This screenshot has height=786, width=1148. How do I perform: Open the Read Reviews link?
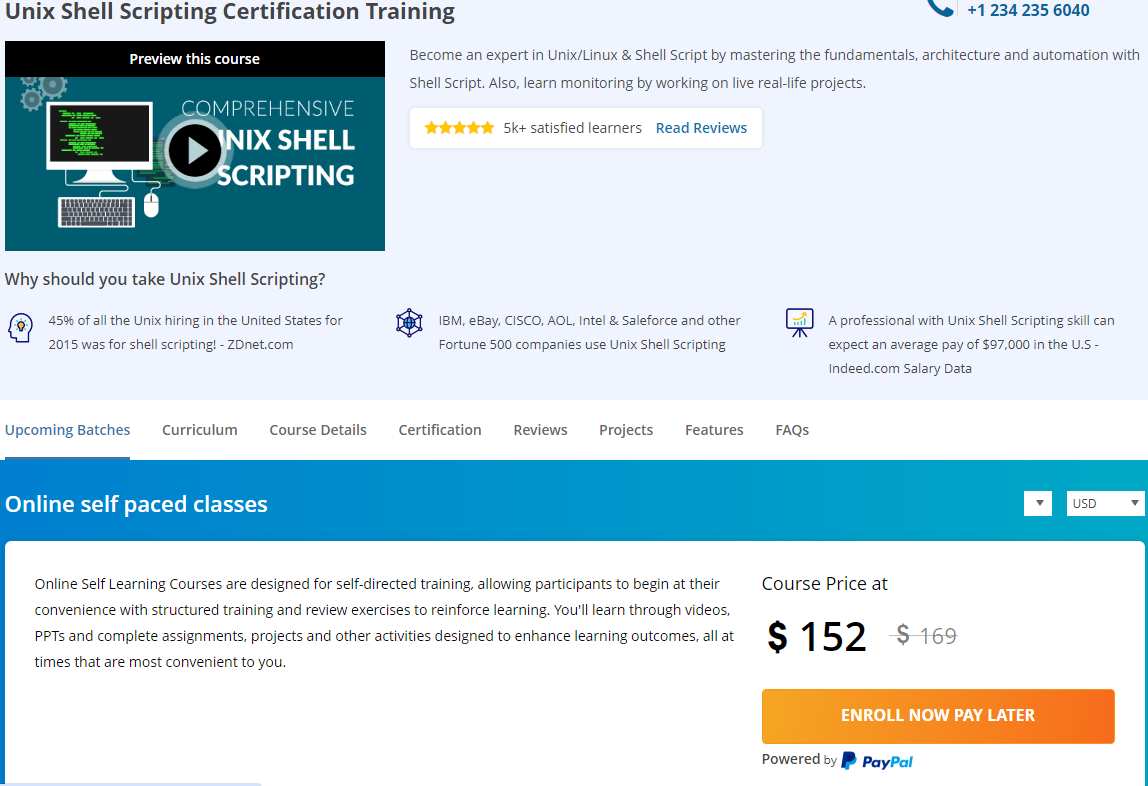point(701,128)
